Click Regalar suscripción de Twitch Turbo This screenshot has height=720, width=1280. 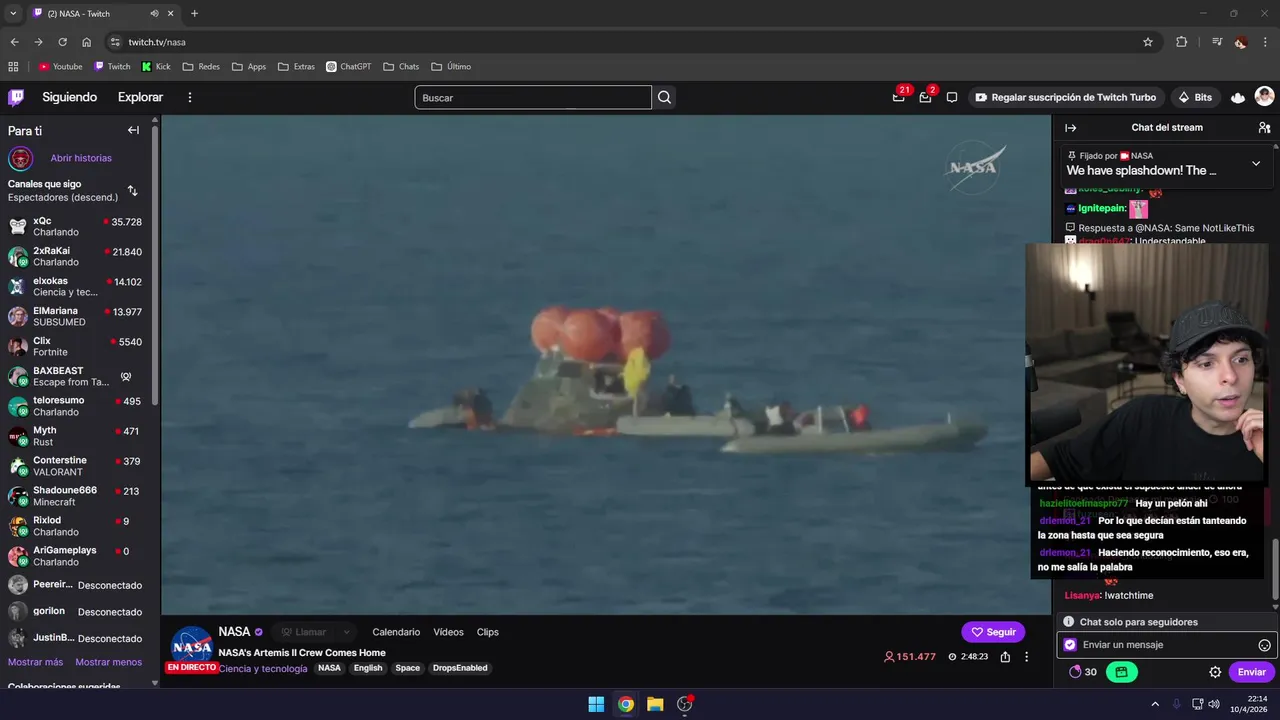pyautogui.click(x=1065, y=97)
